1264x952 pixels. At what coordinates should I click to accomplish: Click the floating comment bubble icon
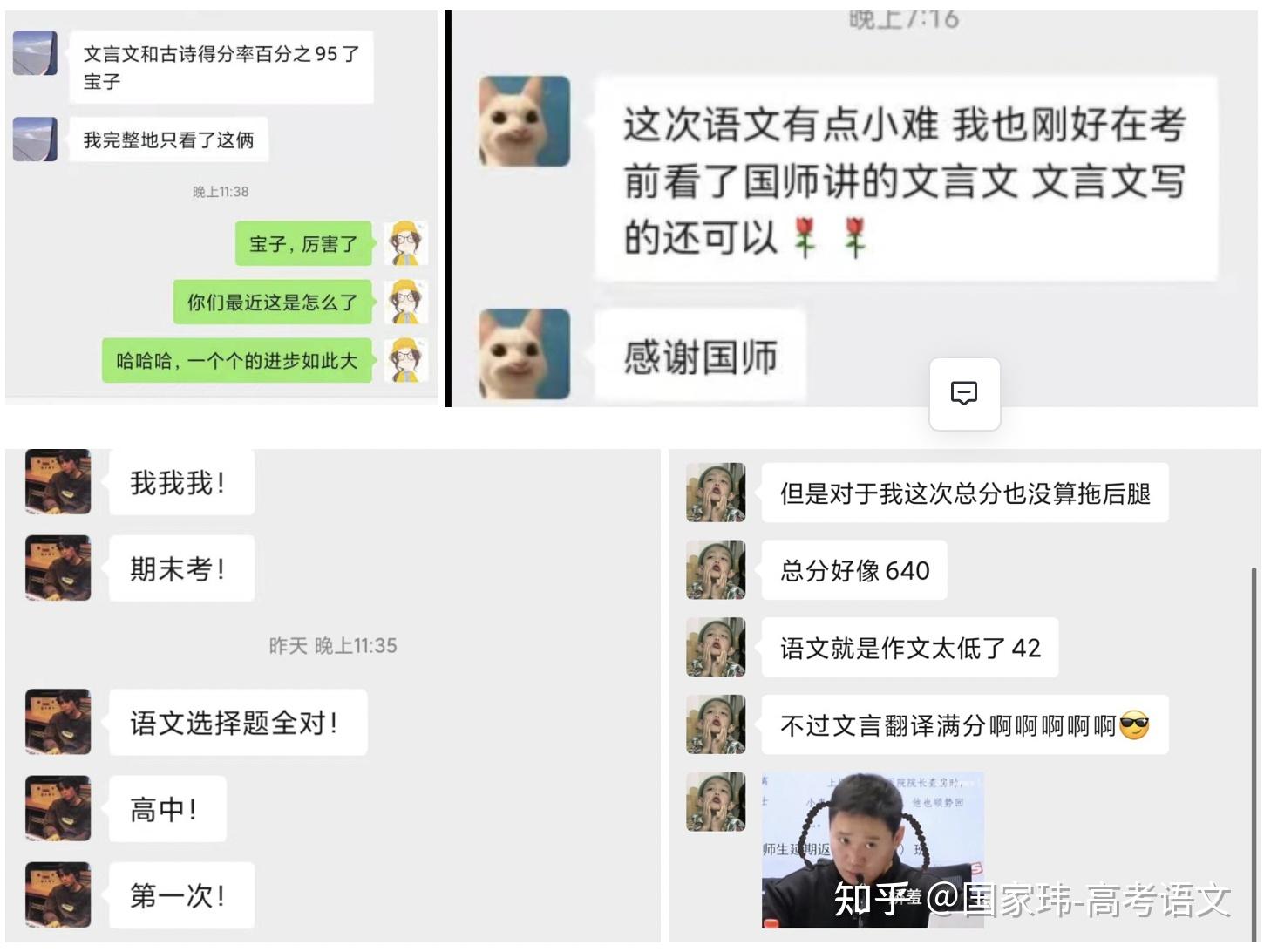point(964,393)
